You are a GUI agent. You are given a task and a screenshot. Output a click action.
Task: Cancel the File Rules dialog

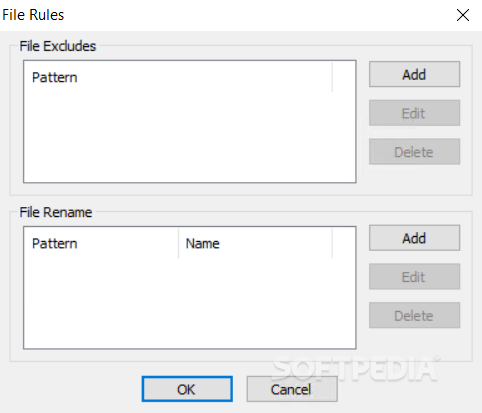[x=292, y=389]
